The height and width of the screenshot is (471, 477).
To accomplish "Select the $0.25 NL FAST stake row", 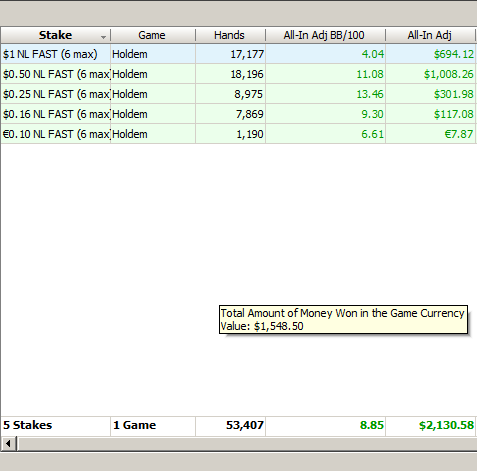I will [238, 94].
